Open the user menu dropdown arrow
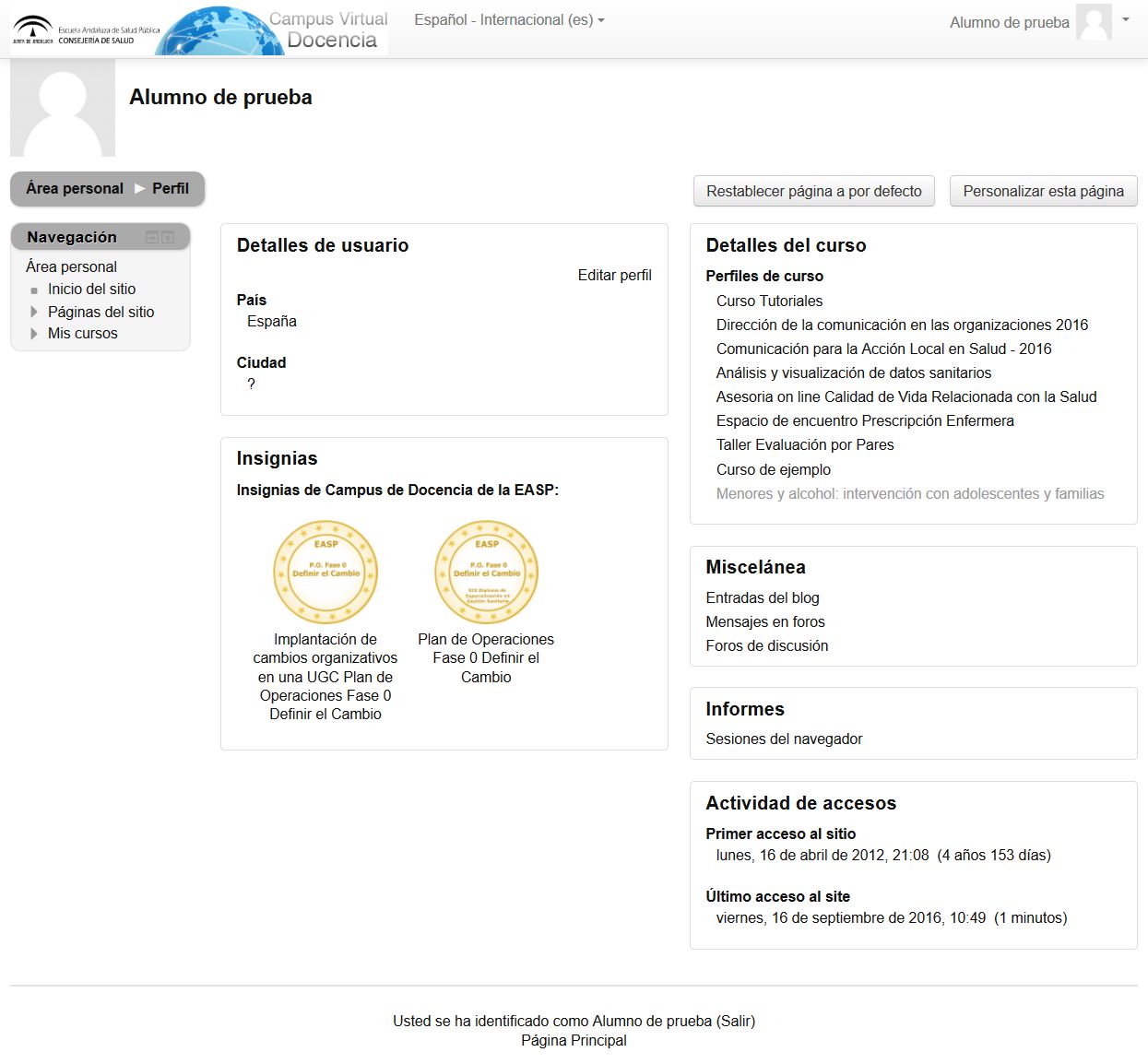The width and height of the screenshot is (1148, 1064). coord(1126,19)
